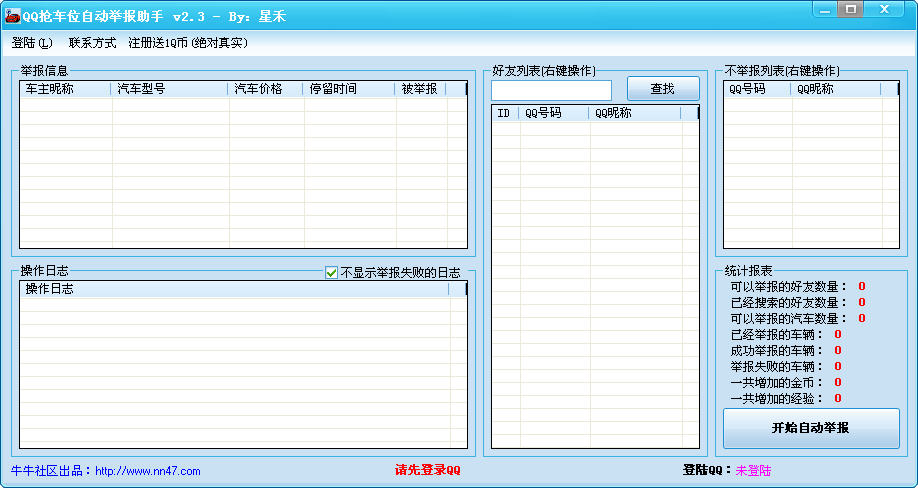This screenshot has width=918, height=488.
Task: Click 一共增加的经验 statistic label
Action: (777, 398)
